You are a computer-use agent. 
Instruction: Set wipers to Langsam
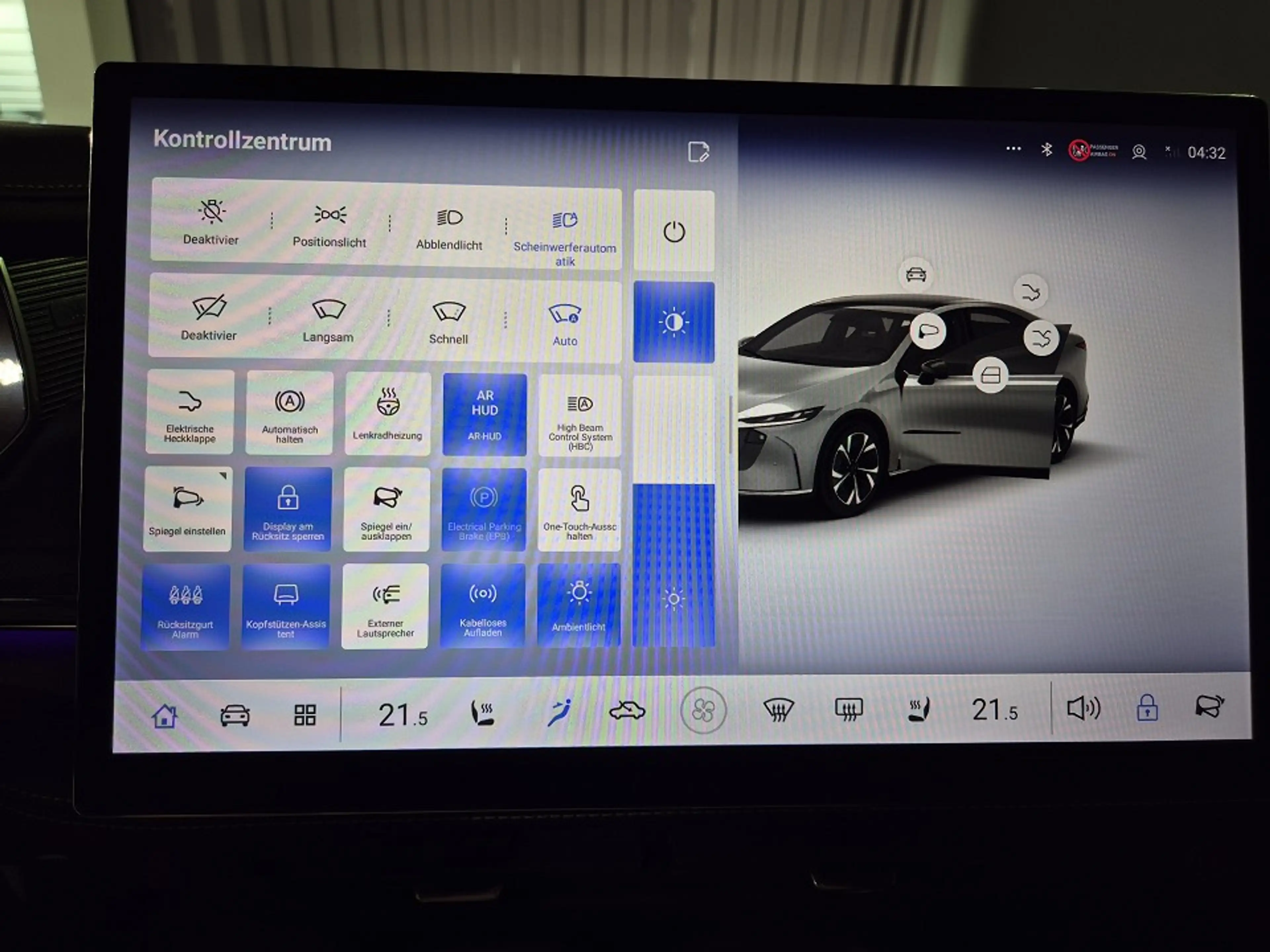328,321
